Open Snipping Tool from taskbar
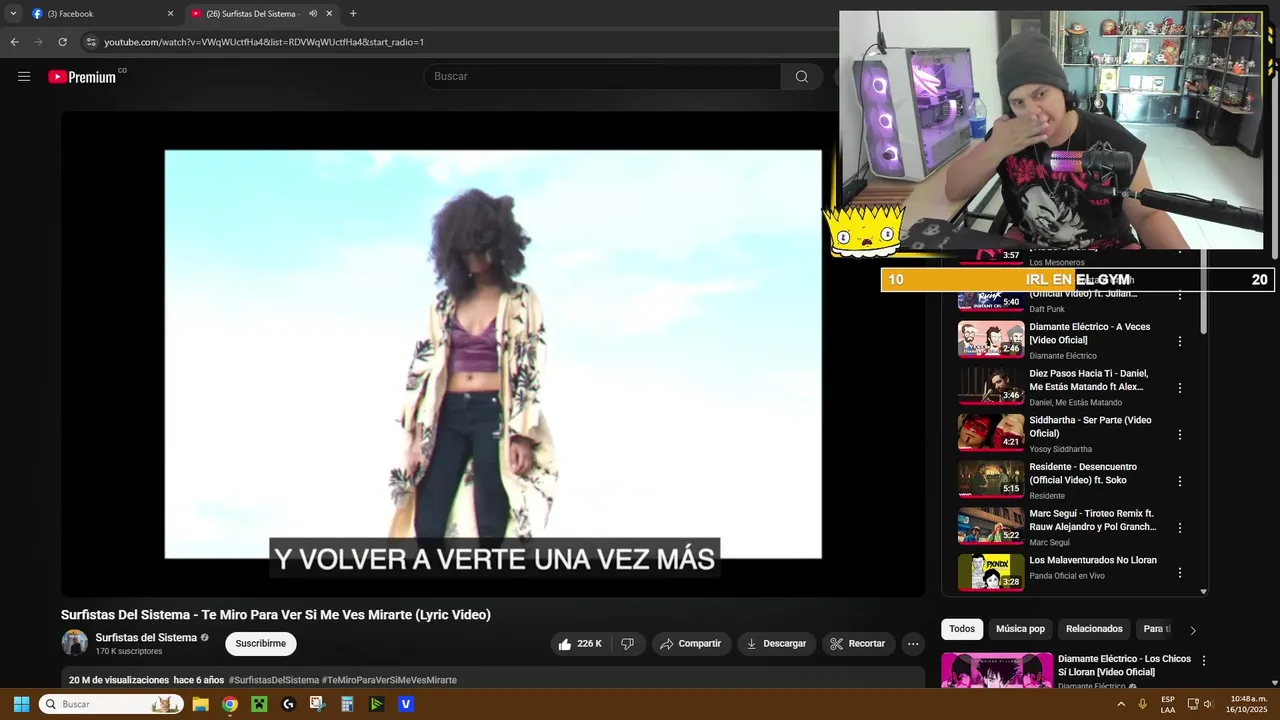Image resolution: width=1280 pixels, height=720 pixels. (318, 704)
